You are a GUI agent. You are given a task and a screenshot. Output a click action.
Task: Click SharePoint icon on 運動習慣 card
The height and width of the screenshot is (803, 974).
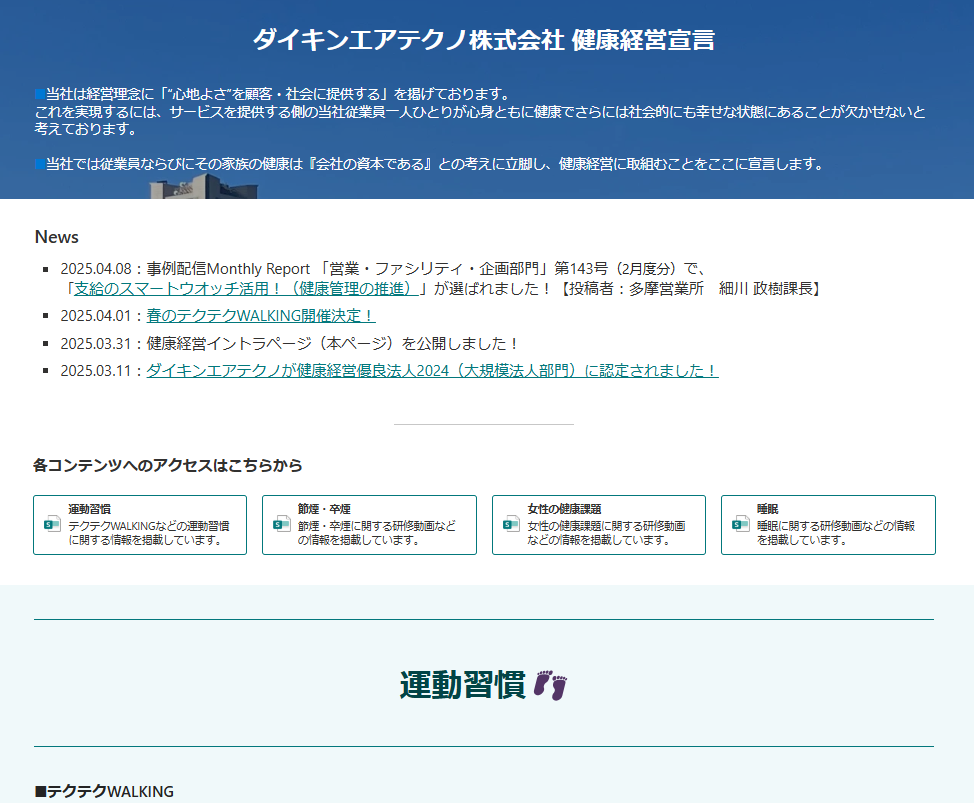coord(52,525)
